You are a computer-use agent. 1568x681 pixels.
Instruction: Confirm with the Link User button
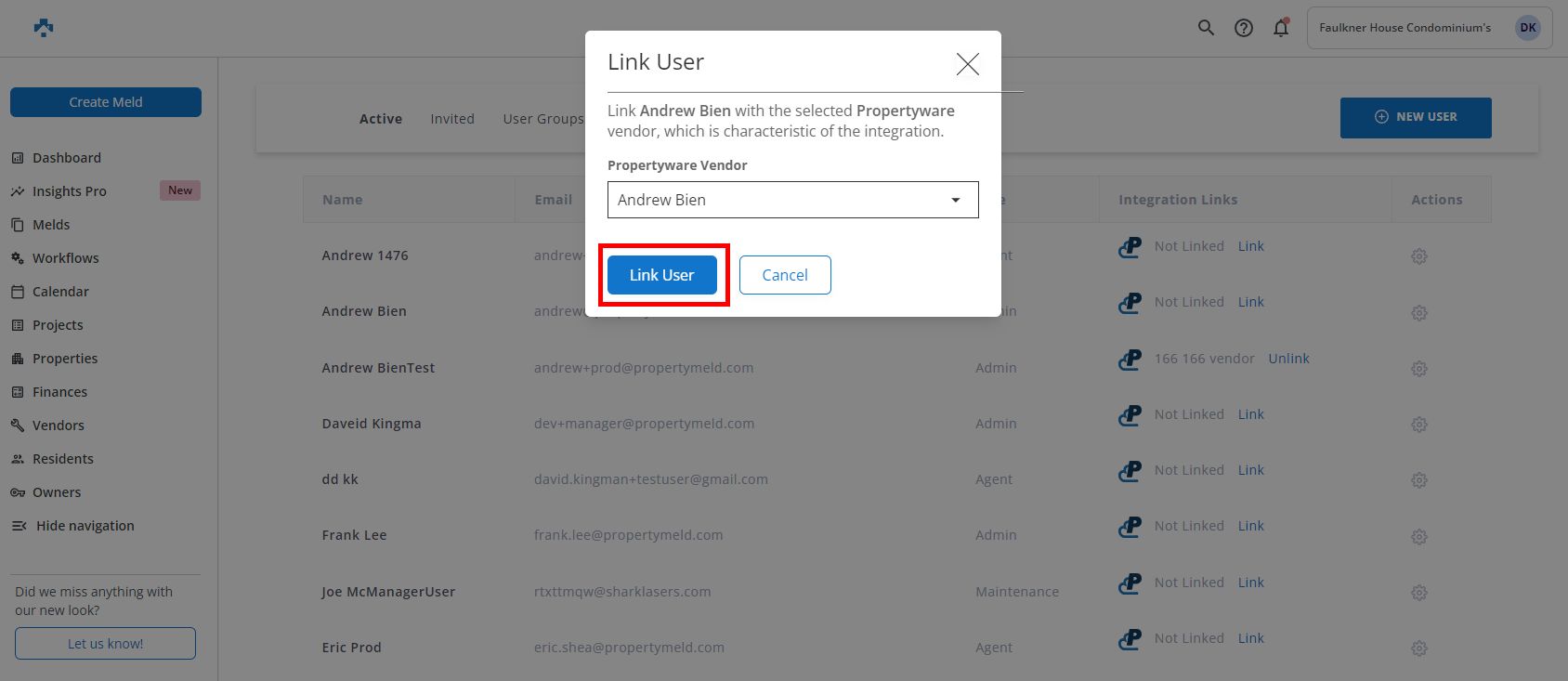click(x=662, y=275)
